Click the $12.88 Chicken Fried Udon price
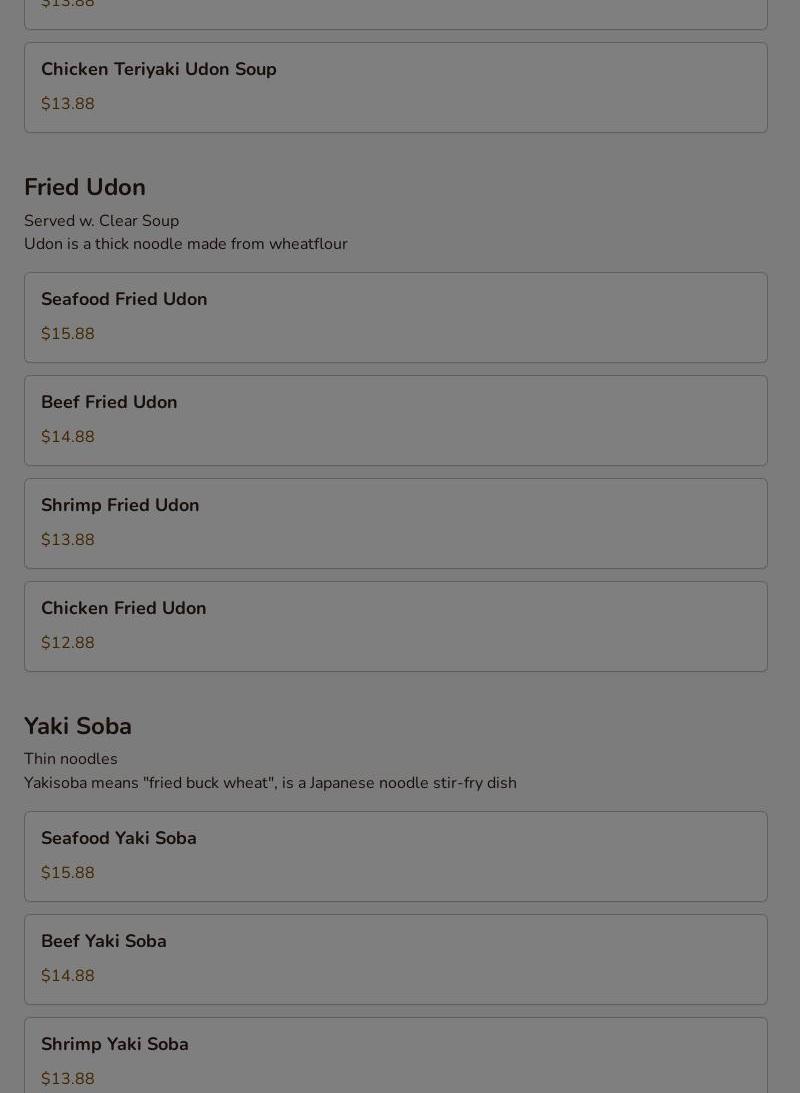800x1093 pixels. [x=68, y=643]
